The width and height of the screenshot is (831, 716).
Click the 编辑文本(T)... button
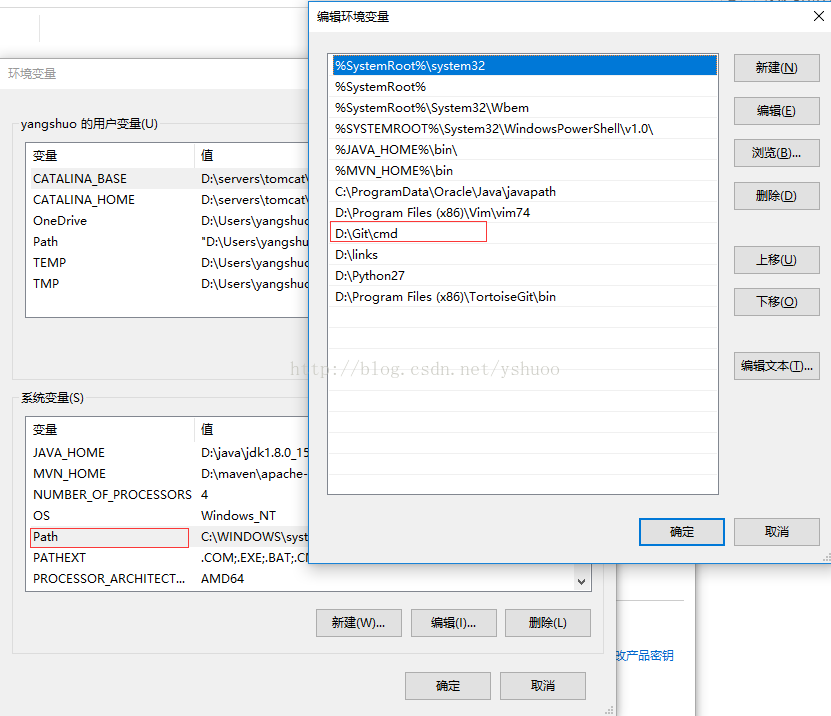click(776, 366)
